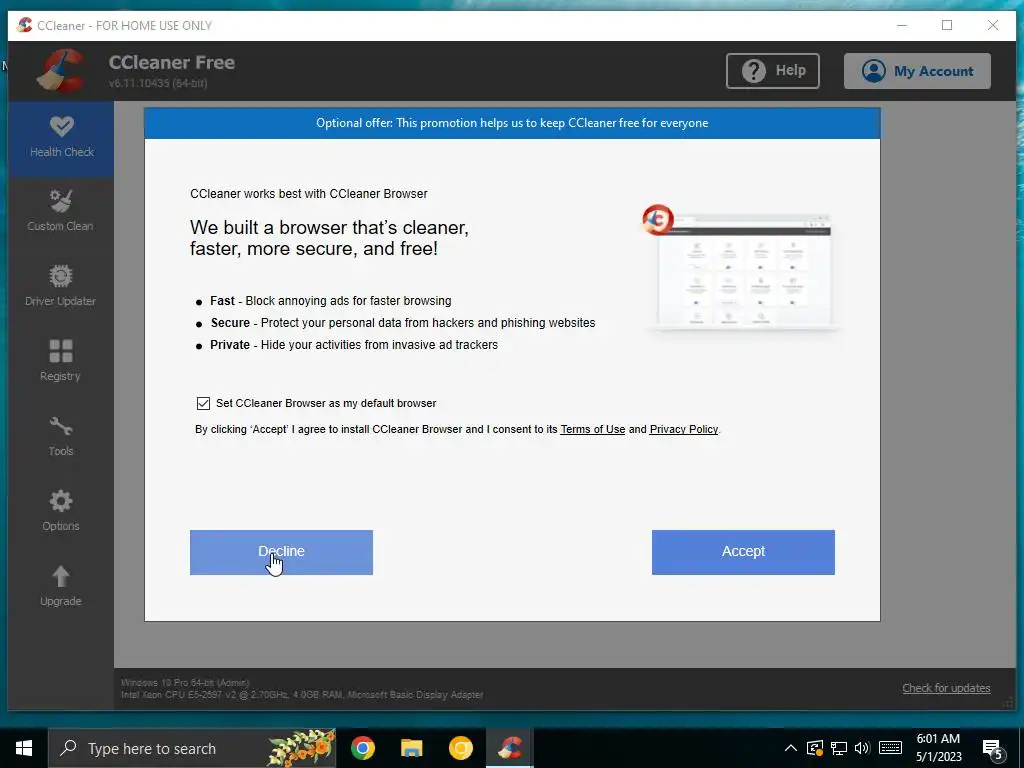Show hidden system tray icons

(x=790, y=748)
